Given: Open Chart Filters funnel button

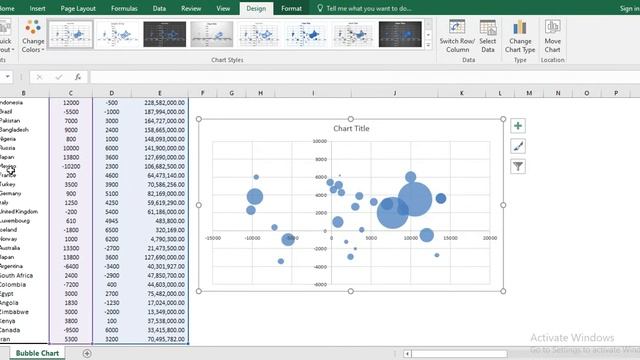Looking at the screenshot, I should tap(518, 166).
